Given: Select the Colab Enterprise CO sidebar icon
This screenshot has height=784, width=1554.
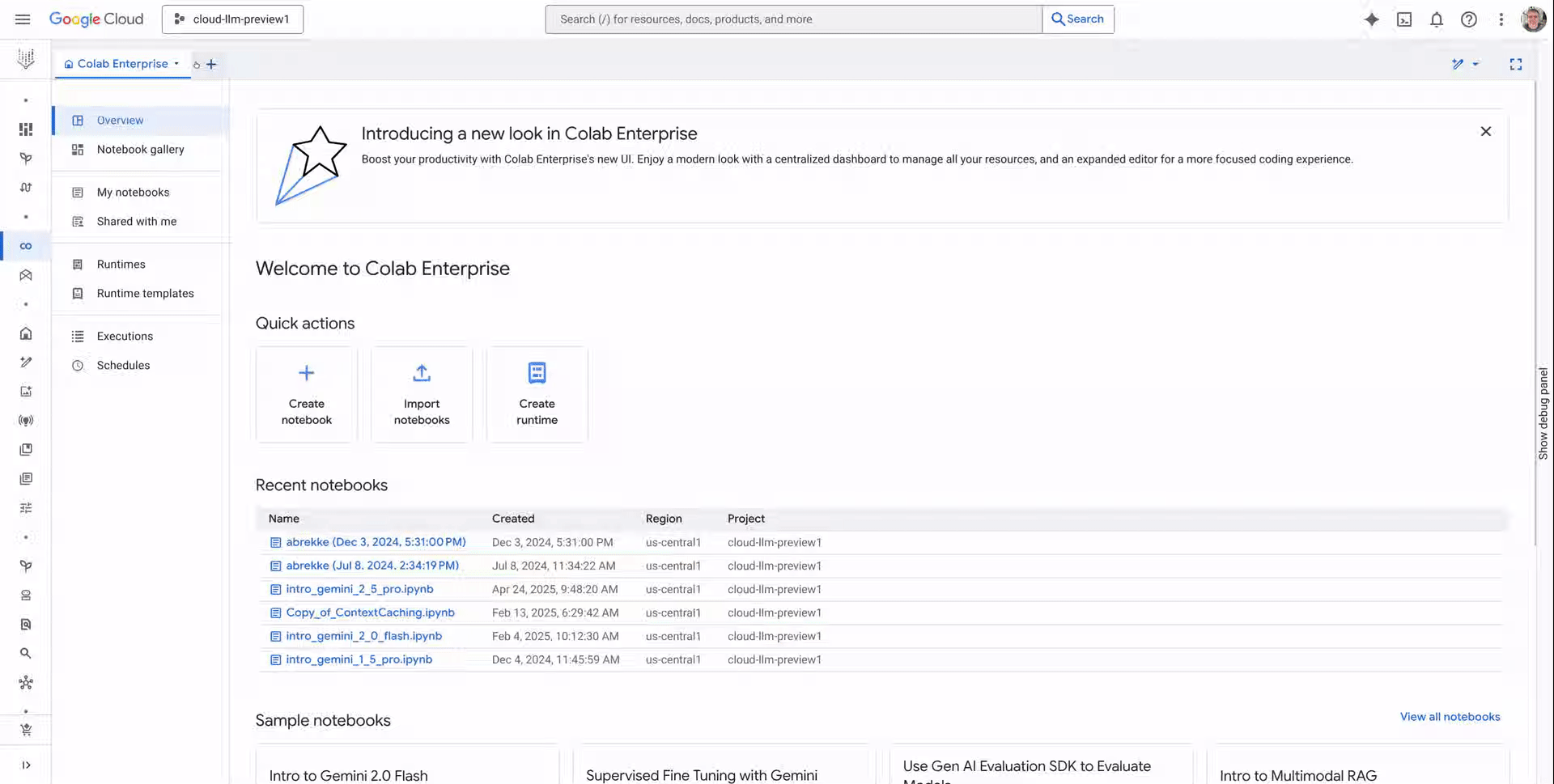Looking at the screenshot, I should coord(26,246).
